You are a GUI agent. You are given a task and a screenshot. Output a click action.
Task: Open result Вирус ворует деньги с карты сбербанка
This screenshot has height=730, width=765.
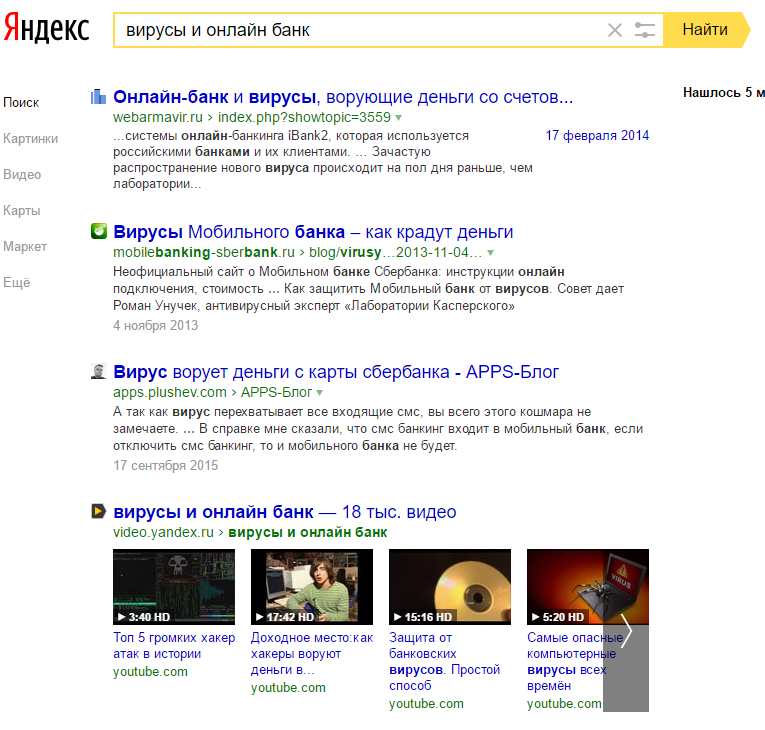[x=336, y=372]
